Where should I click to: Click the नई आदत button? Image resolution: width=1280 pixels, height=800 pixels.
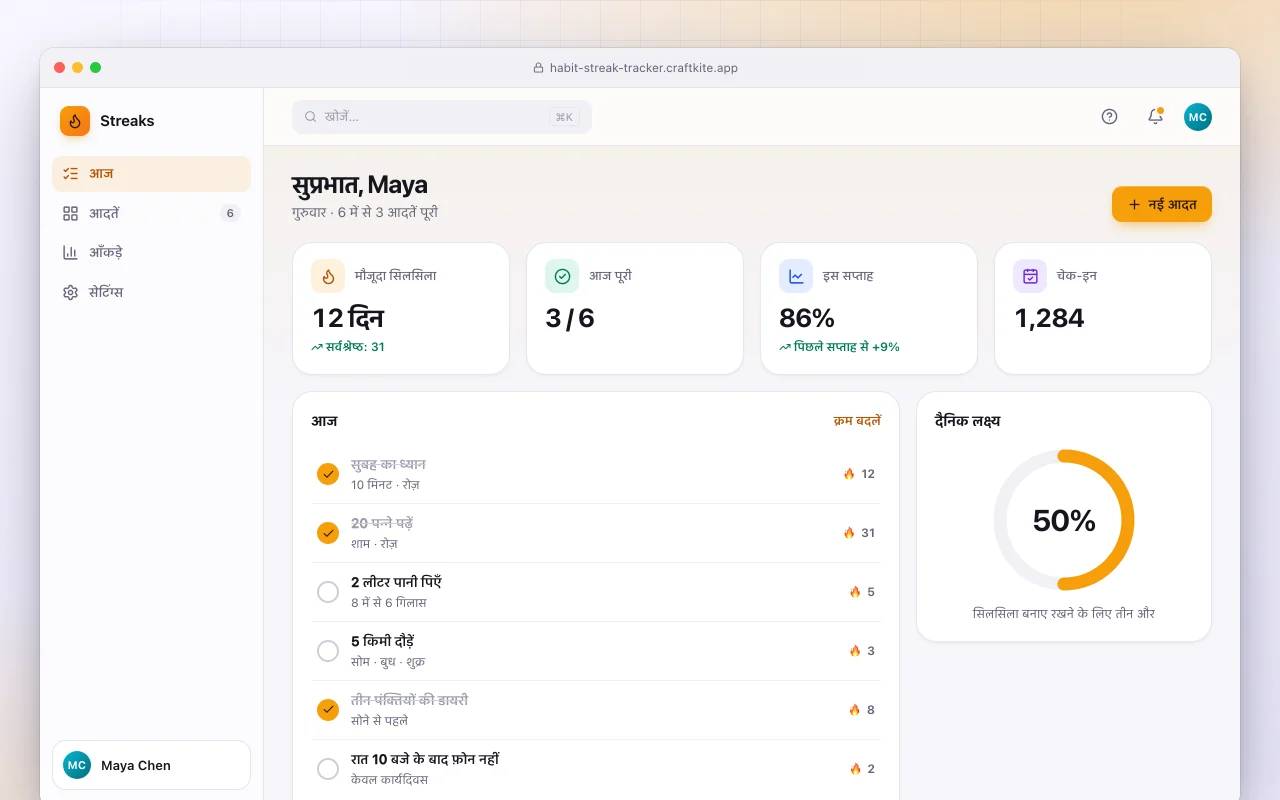coord(1162,204)
